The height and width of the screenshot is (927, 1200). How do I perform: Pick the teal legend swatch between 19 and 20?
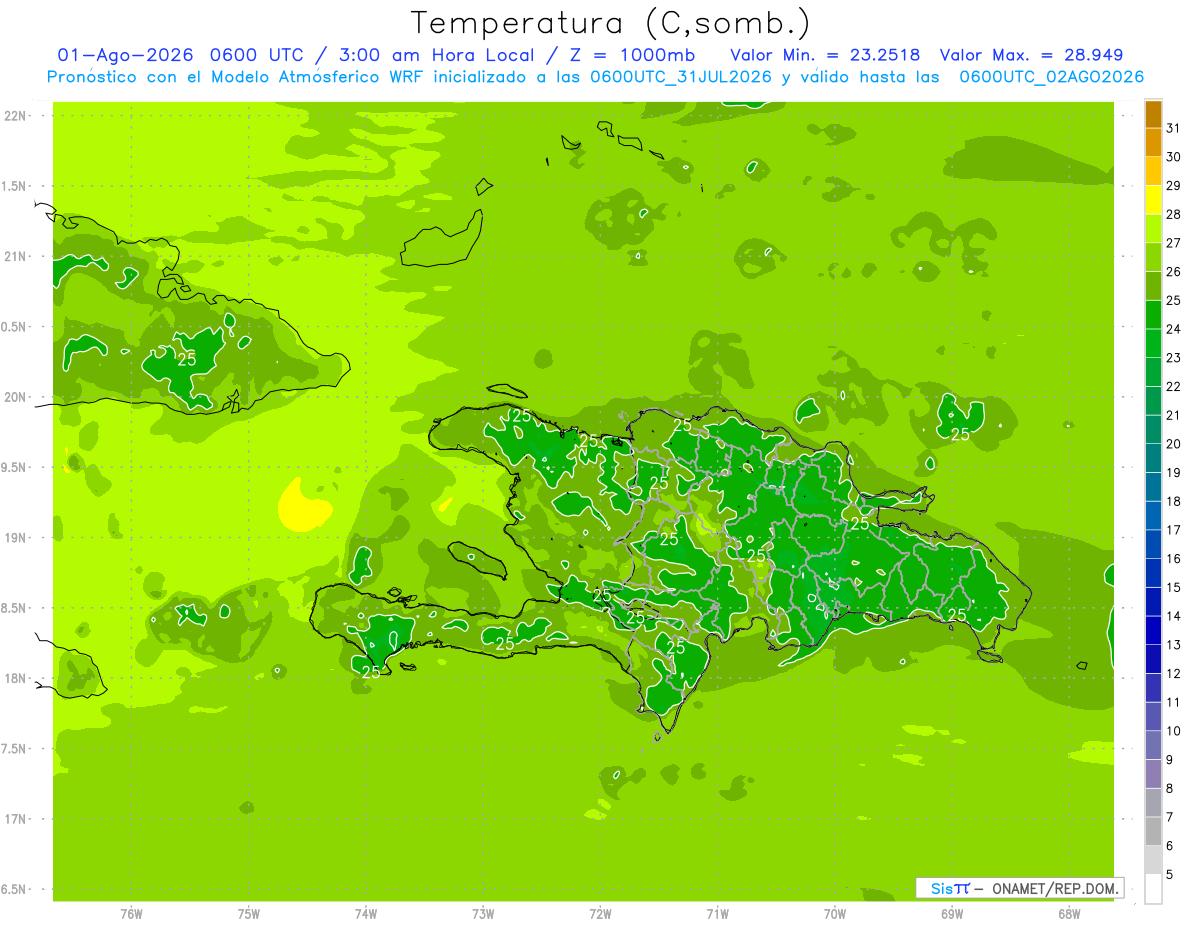coord(1153,459)
